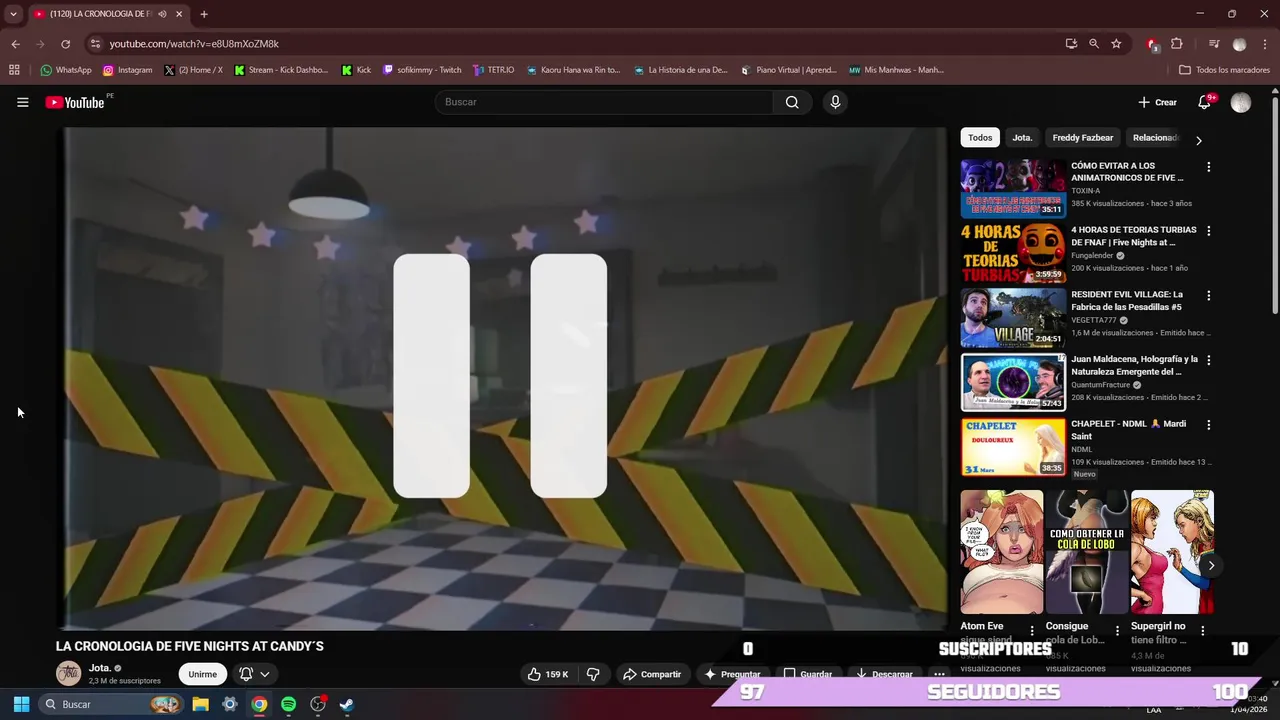This screenshot has width=1280, height=720.
Task: Open the Jota. channel name link
Action: [x=99, y=668]
